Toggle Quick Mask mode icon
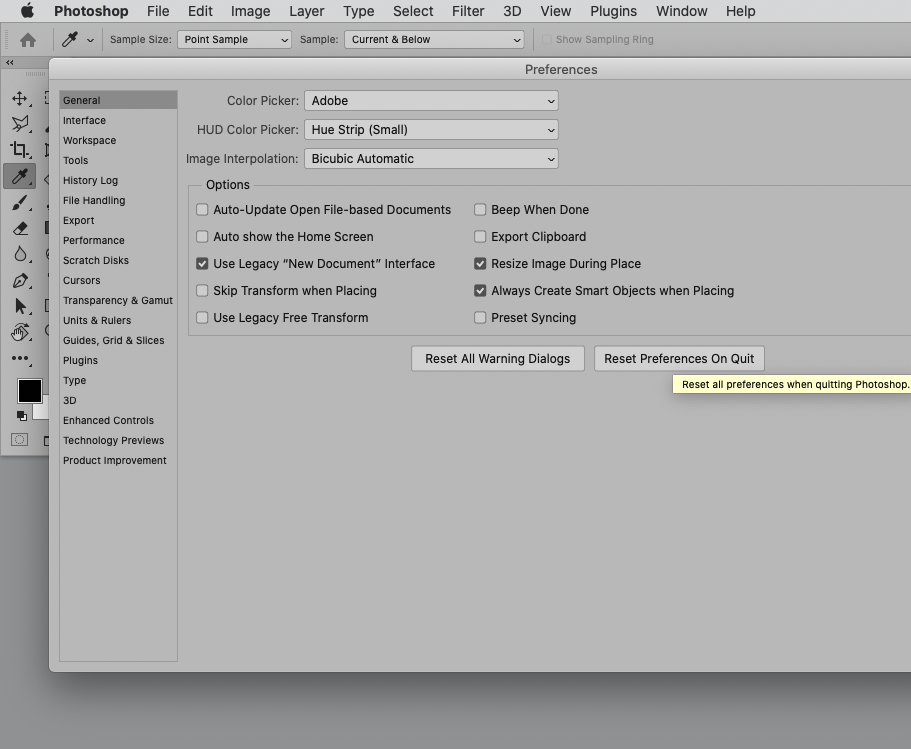This screenshot has height=749, width=911. (19, 440)
